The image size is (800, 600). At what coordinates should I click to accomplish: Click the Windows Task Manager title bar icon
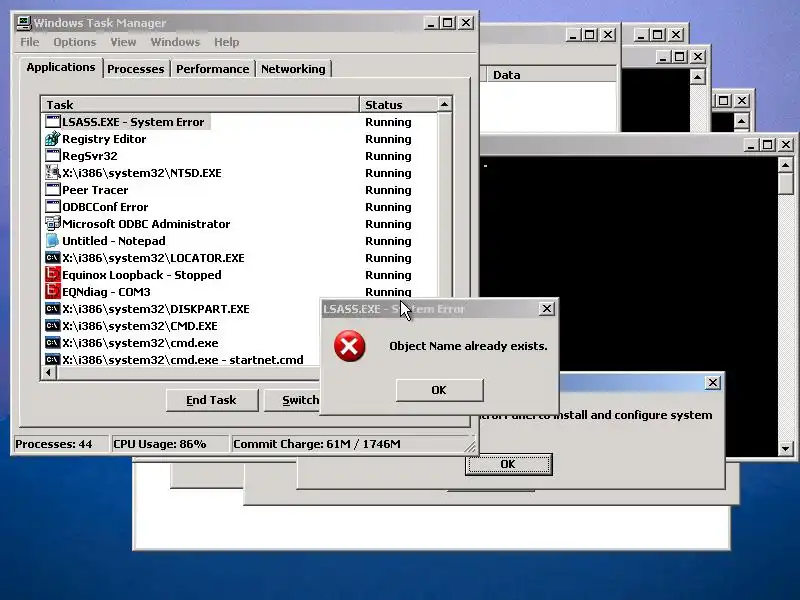24,23
